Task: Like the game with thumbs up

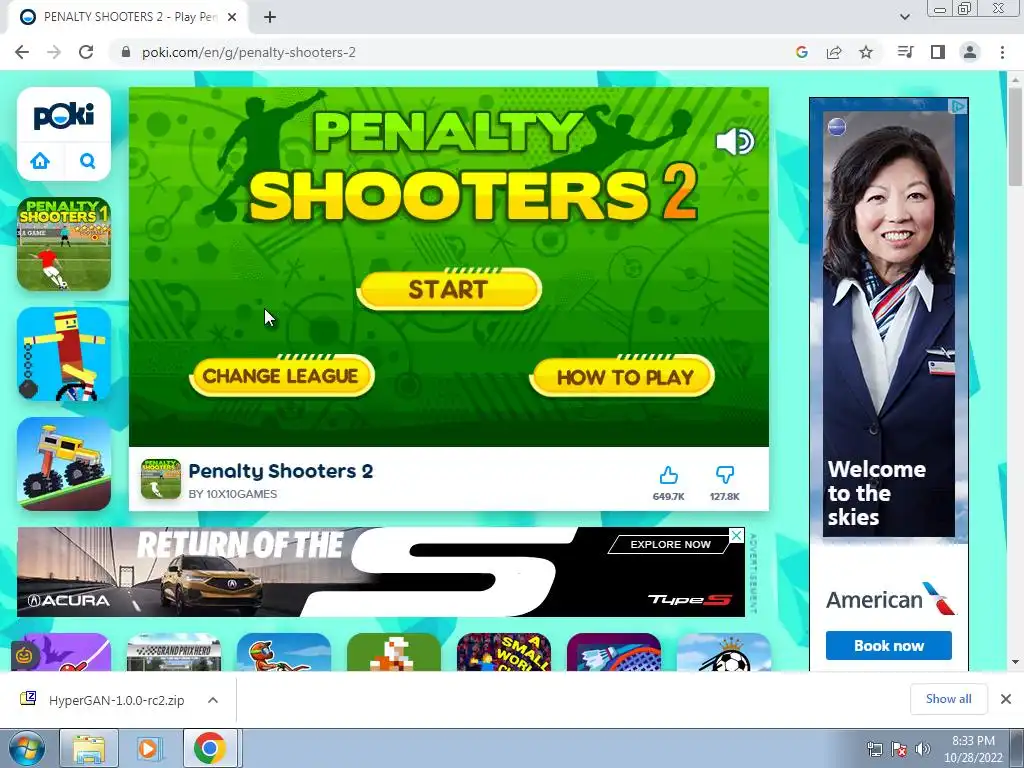Action: pos(668,475)
